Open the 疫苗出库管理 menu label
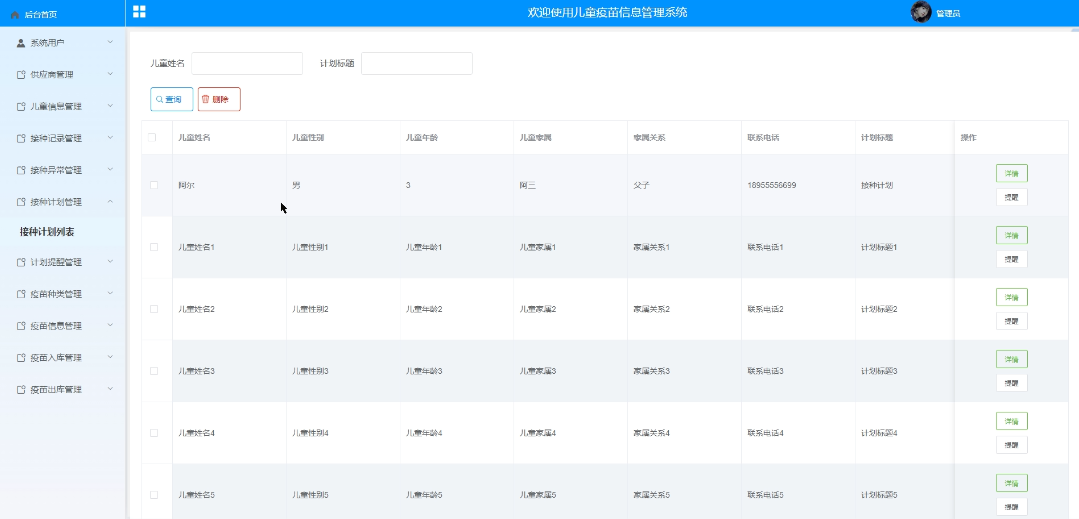The height and width of the screenshot is (519, 1079). (56, 390)
